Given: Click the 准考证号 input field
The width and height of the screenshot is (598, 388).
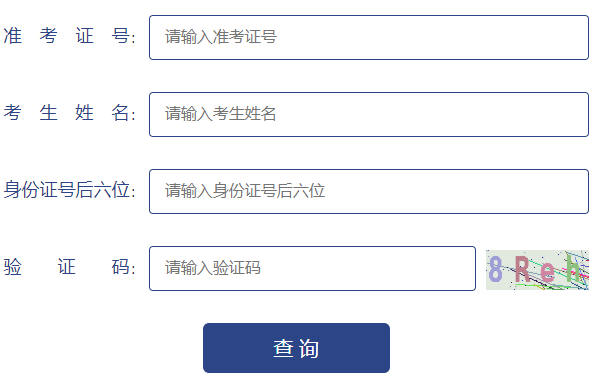Looking at the screenshot, I should pyautogui.click(x=369, y=37).
